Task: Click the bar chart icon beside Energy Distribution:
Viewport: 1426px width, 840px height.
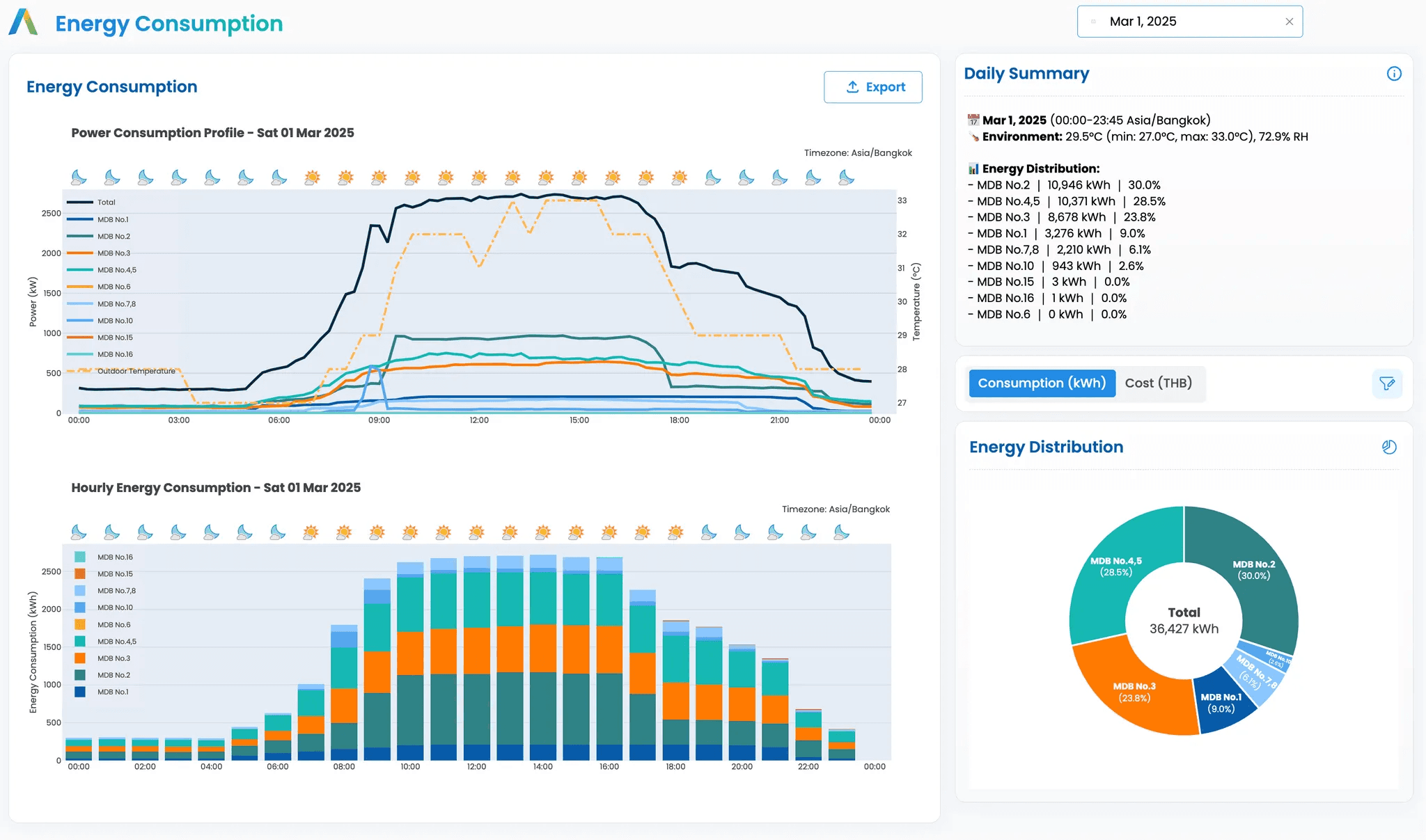Action: (973, 169)
